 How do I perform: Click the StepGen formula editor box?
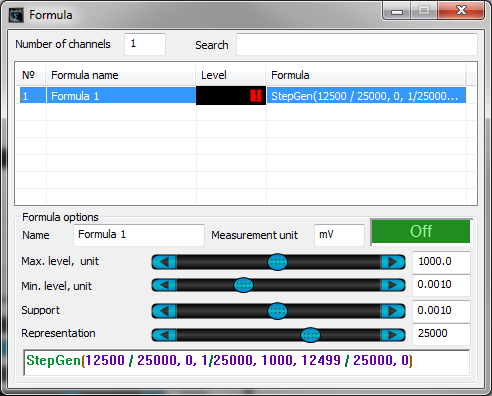point(247,362)
